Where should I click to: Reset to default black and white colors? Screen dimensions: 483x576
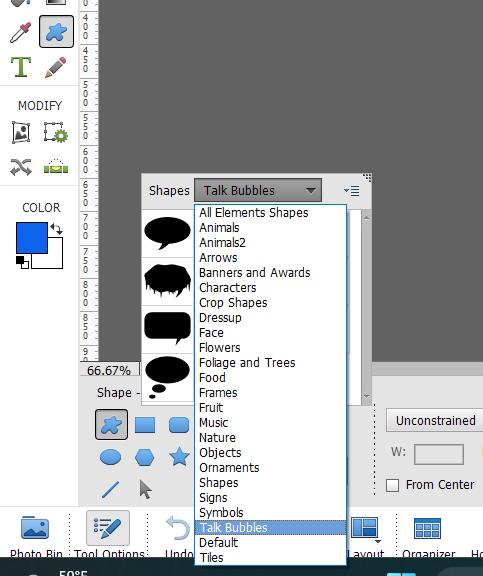22,262
